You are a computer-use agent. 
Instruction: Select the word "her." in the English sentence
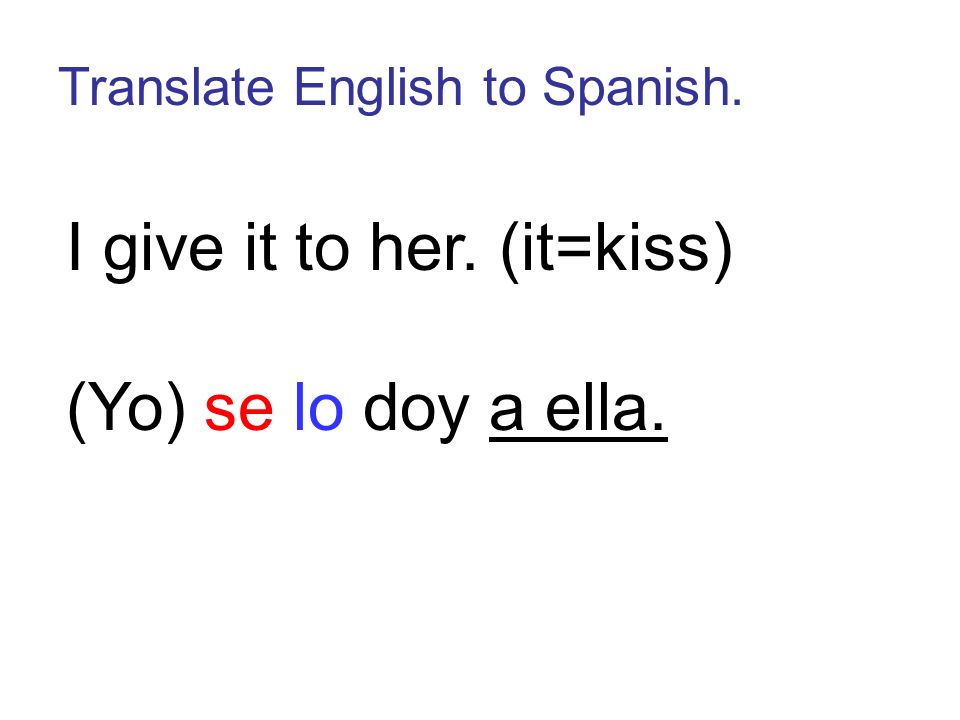pos(422,246)
